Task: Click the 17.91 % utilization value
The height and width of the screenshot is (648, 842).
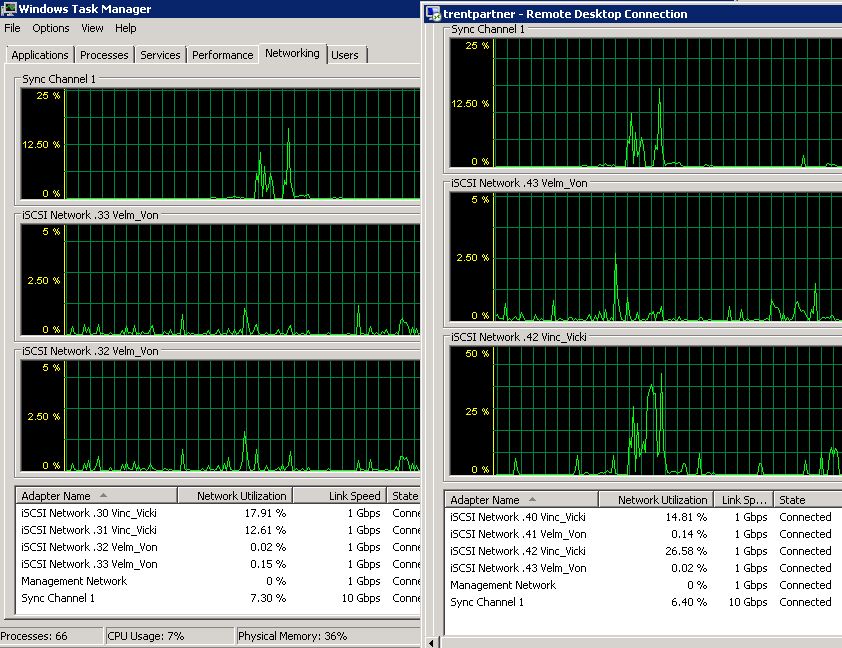Action: (265, 513)
